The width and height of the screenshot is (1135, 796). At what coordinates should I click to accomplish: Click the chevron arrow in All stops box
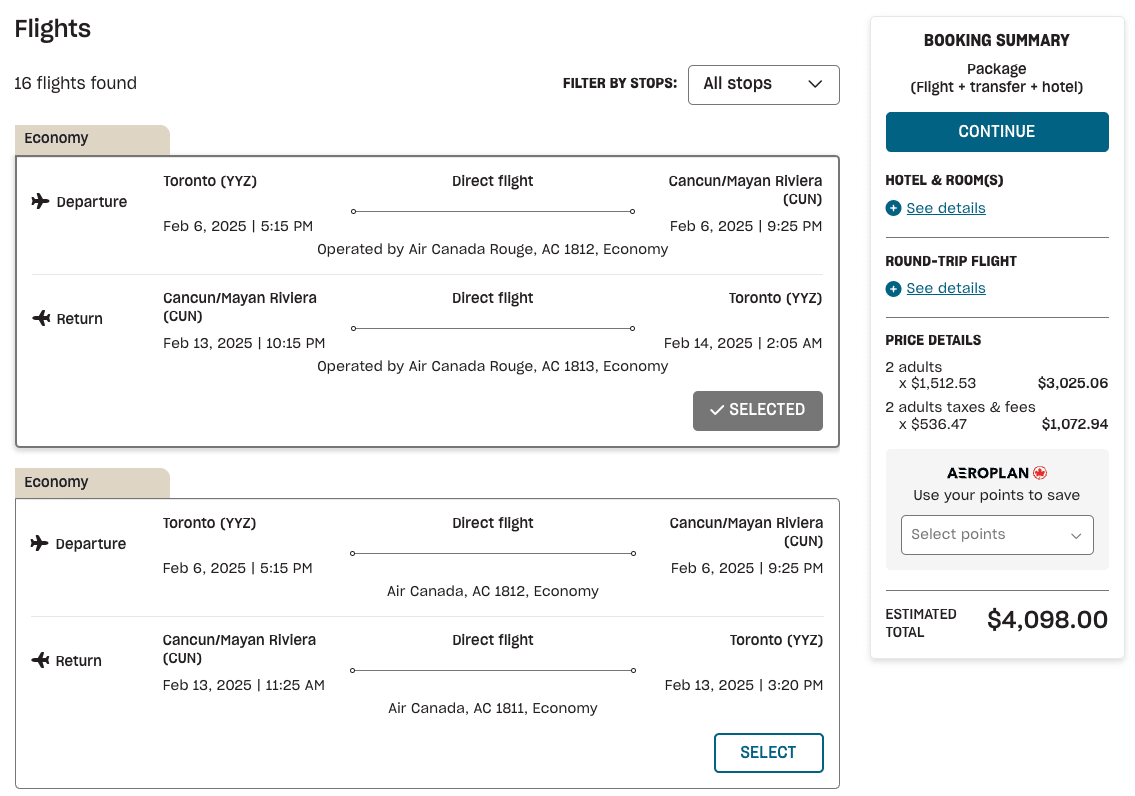pyautogui.click(x=814, y=84)
